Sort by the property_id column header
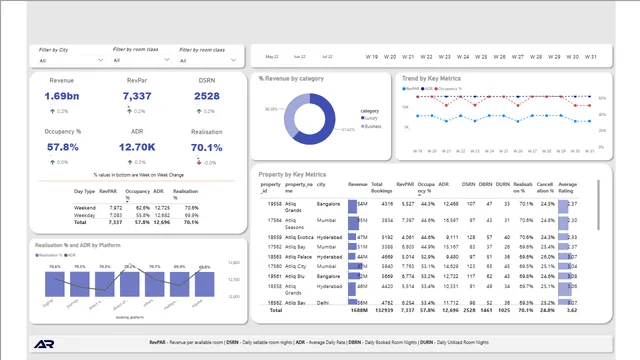The width and height of the screenshot is (640, 360). [x=271, y=187]
